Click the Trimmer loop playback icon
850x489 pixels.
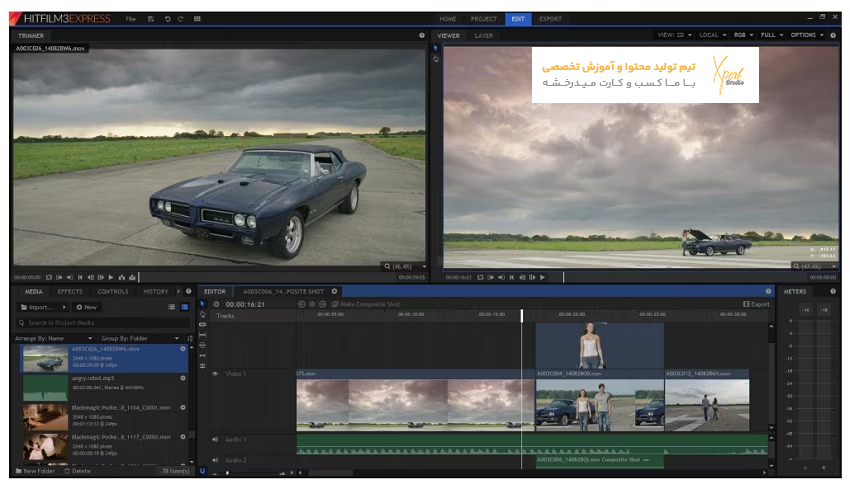tap(49, 277)
